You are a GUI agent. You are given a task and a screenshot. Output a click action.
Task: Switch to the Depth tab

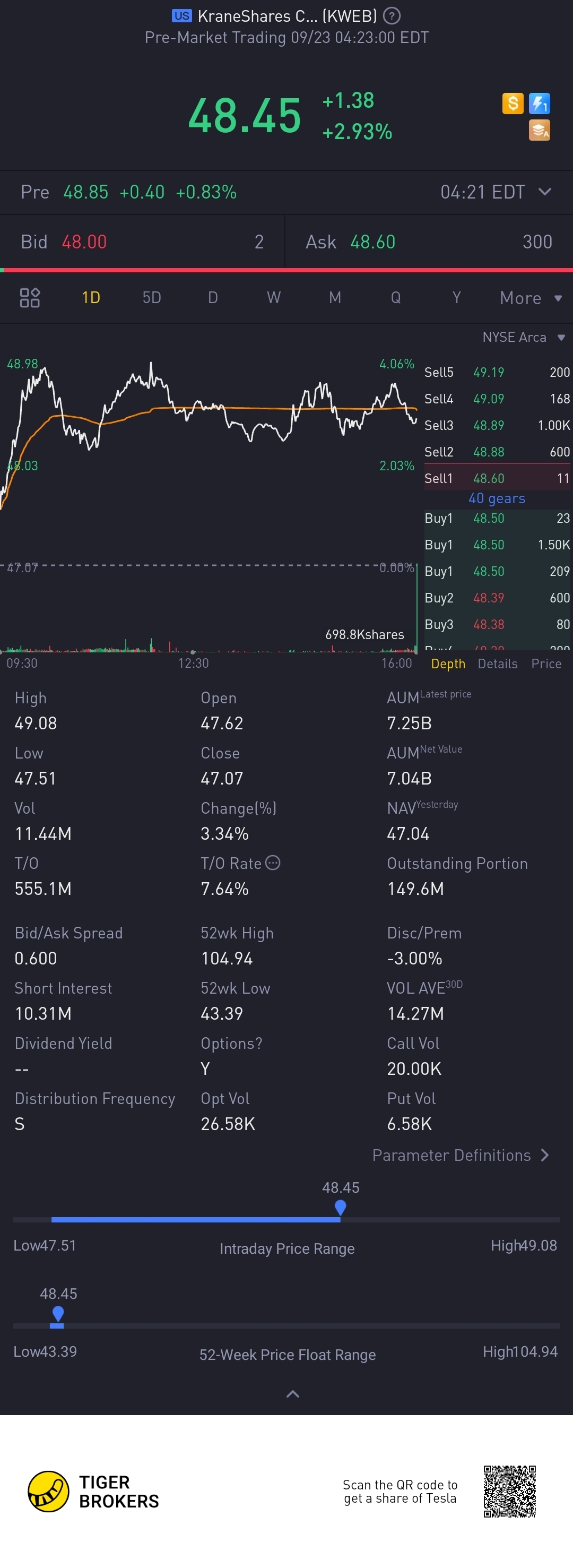448,664
